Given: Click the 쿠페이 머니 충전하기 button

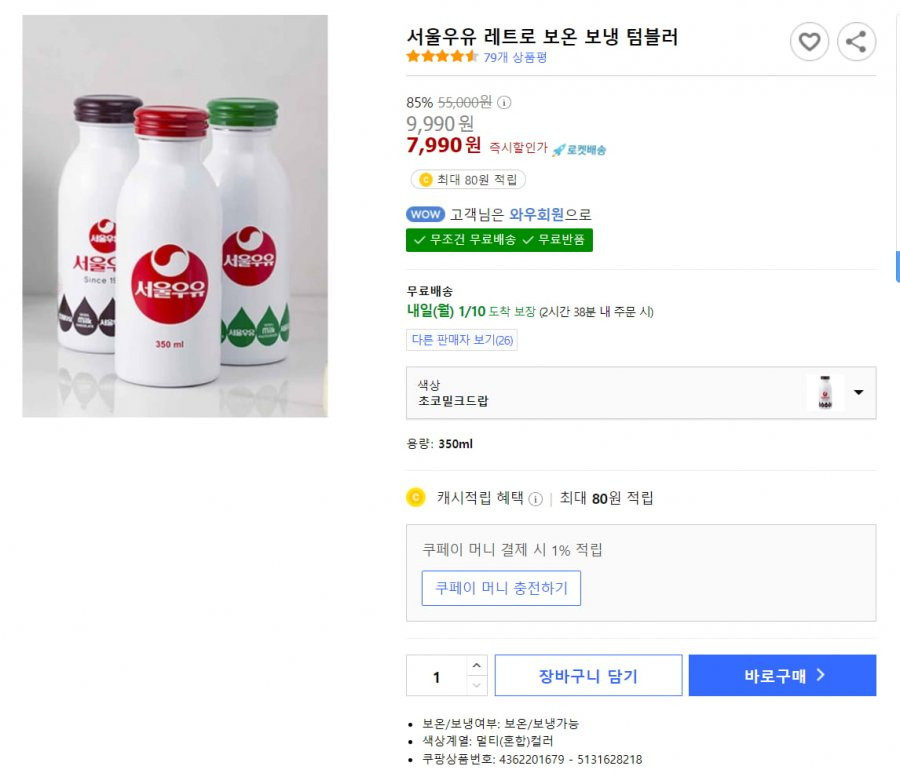Looking at the screenshot, I should (501, 588).
